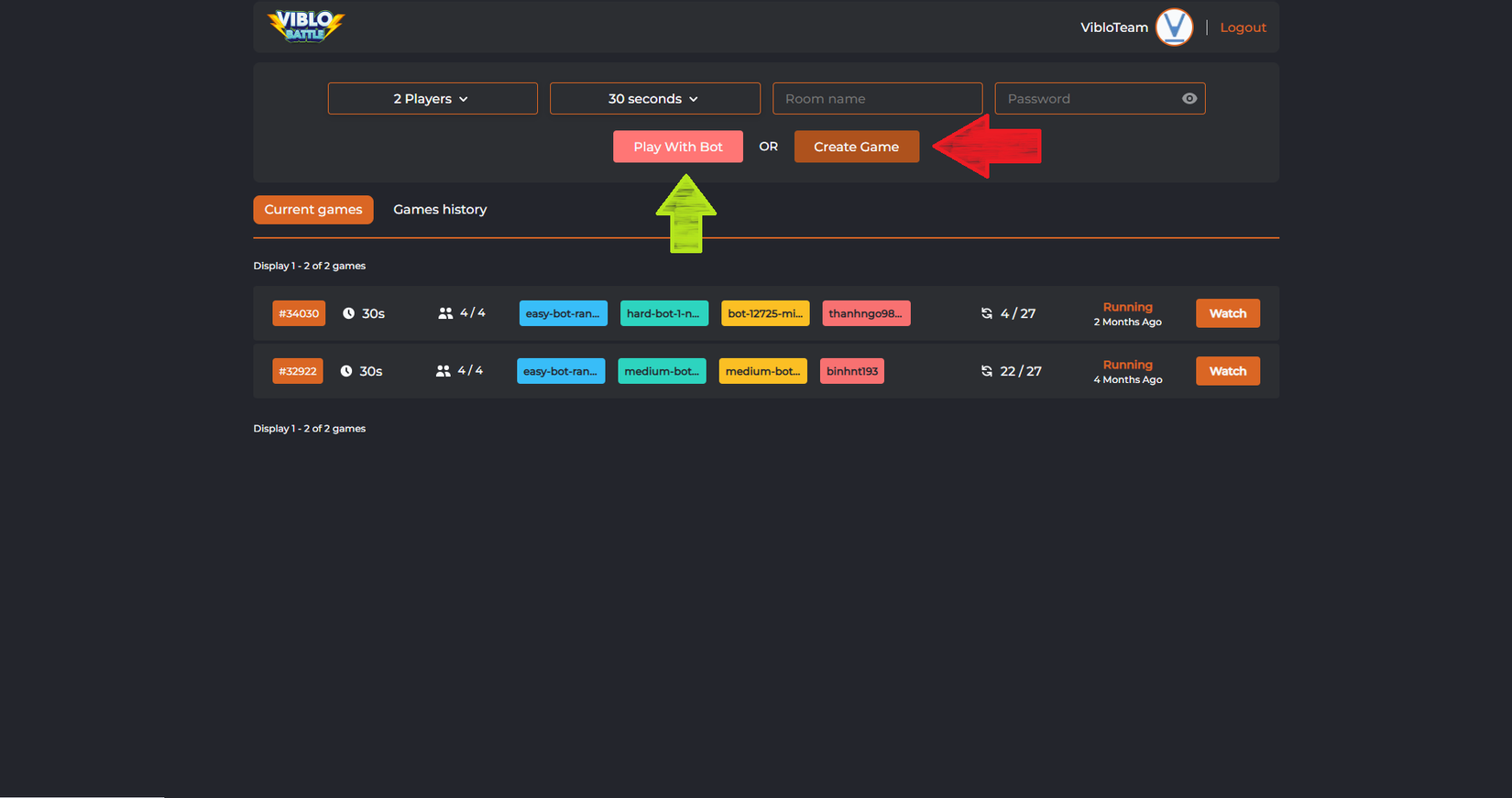Click the round refresh icon beside 22 / 27
1512x798 pixels.
(987, 371)
